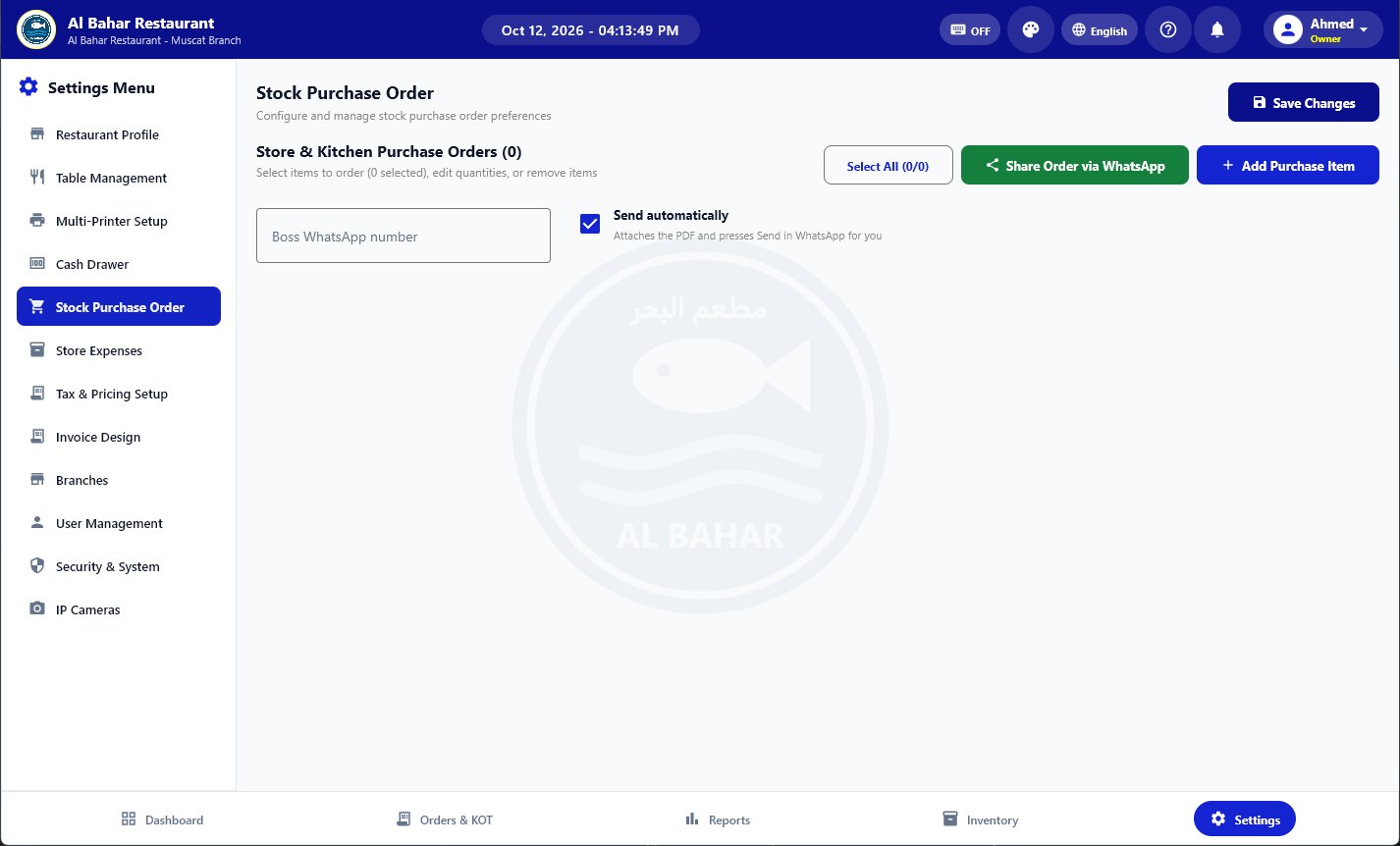This screenshot has width=1400, height=846.
Task: Click the Tax & Pricing receipt icon
Action: pyautogui.click(x=37, y=394)
